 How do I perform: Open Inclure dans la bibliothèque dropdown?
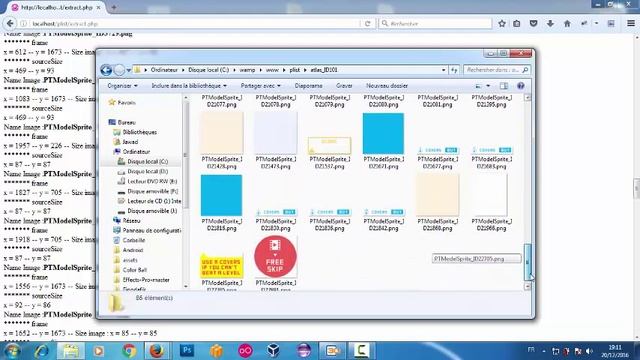189,86
